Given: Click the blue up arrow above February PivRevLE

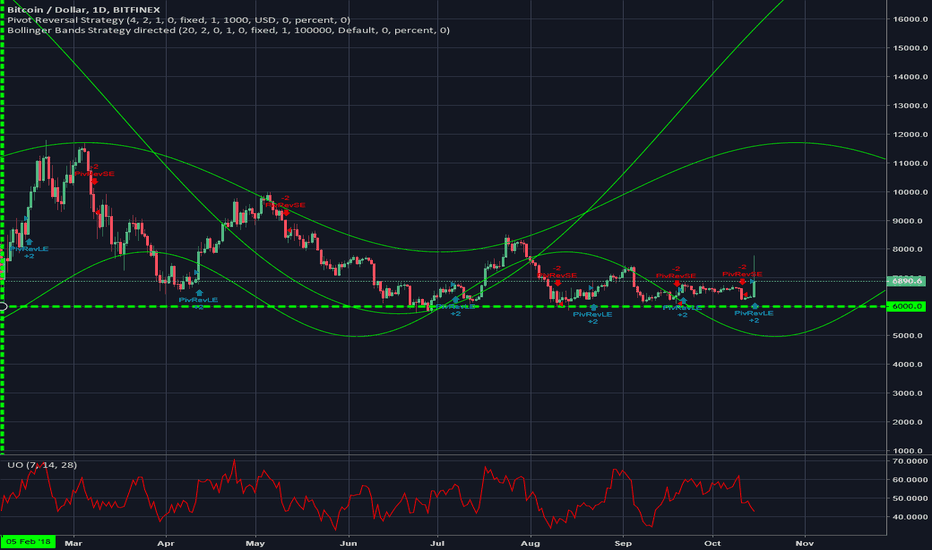Looking at the screenshot, I should [x=29, y=241].
